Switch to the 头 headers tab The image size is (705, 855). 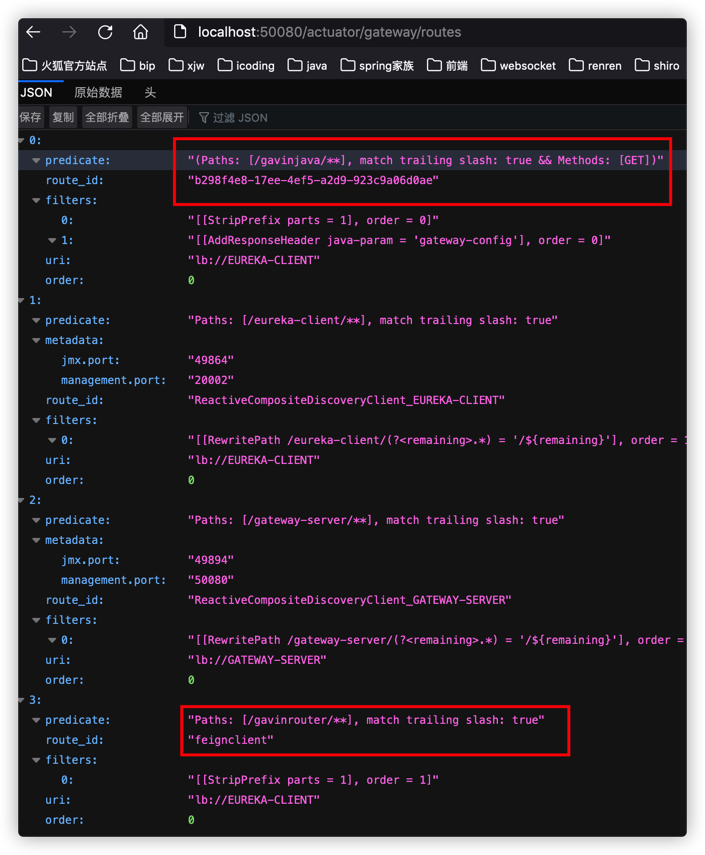click(150, 92)
